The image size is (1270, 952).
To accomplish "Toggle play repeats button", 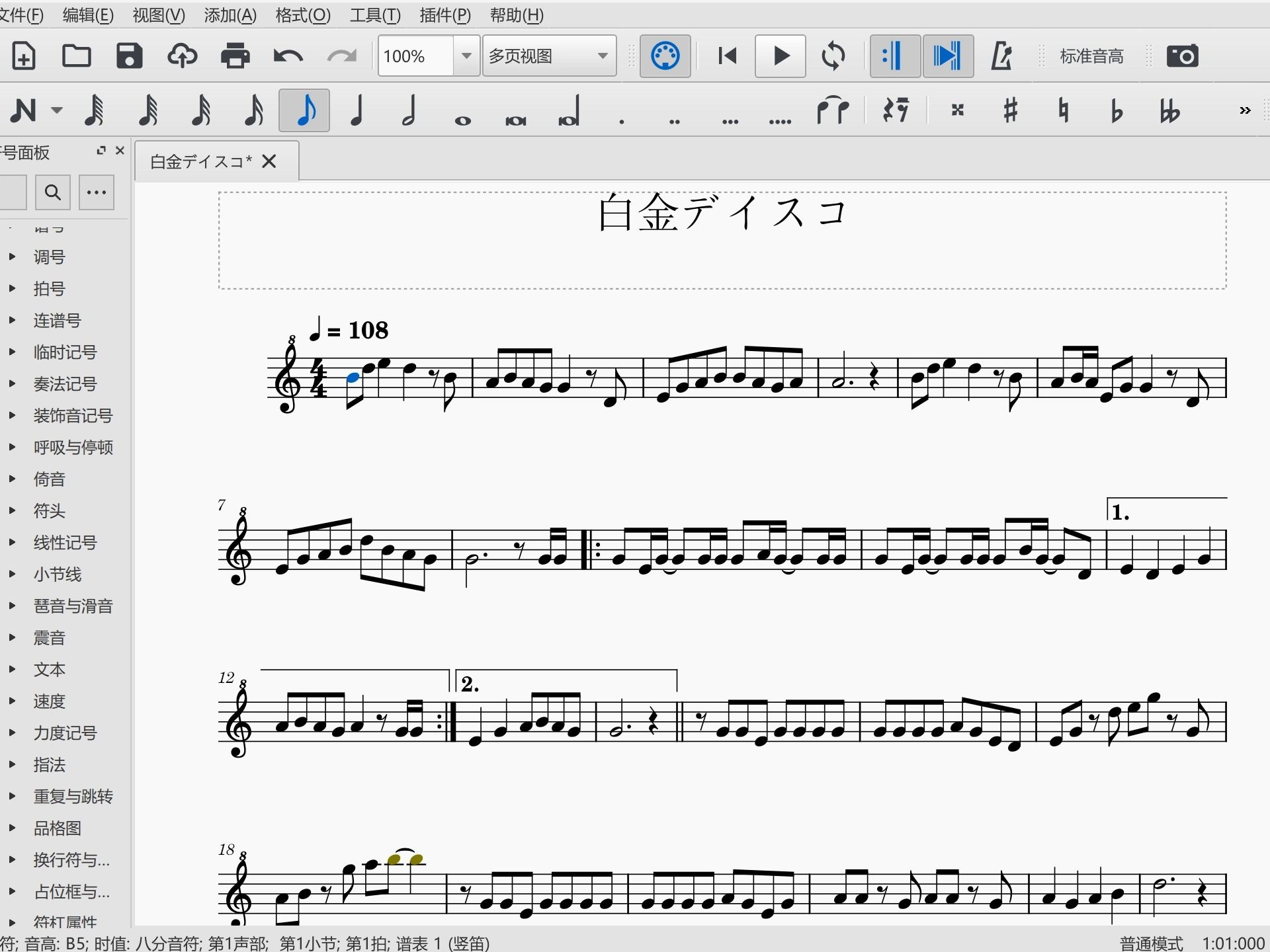I will pos(895,56).
